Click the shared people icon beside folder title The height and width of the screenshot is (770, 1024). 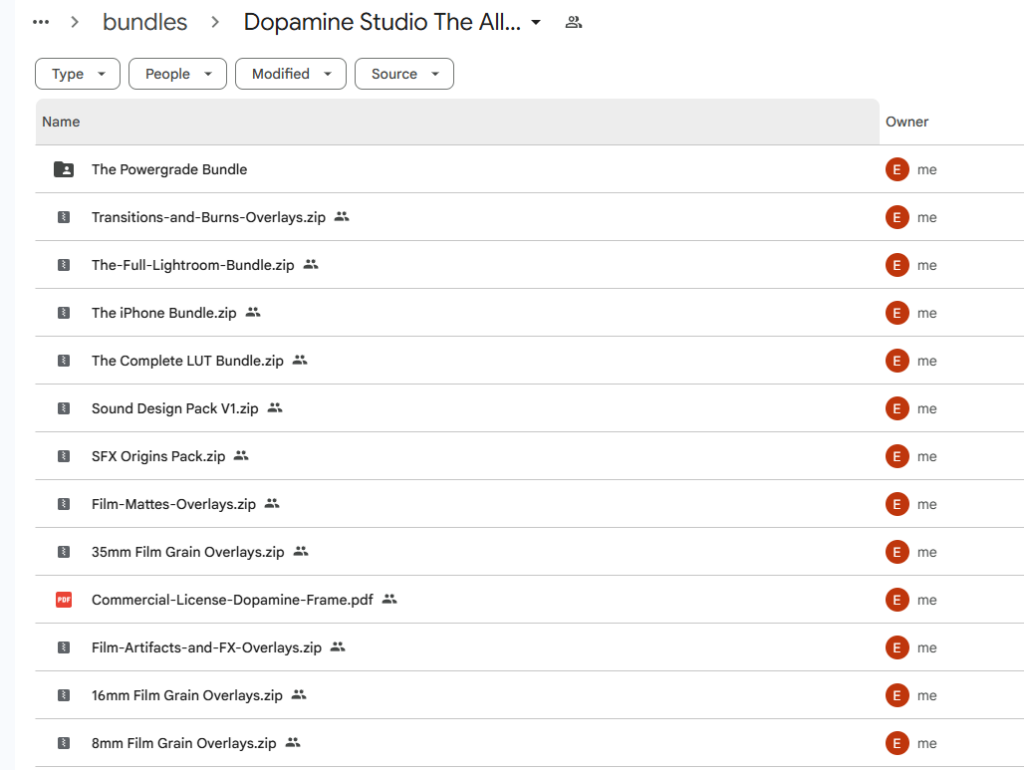click(573, 22)
